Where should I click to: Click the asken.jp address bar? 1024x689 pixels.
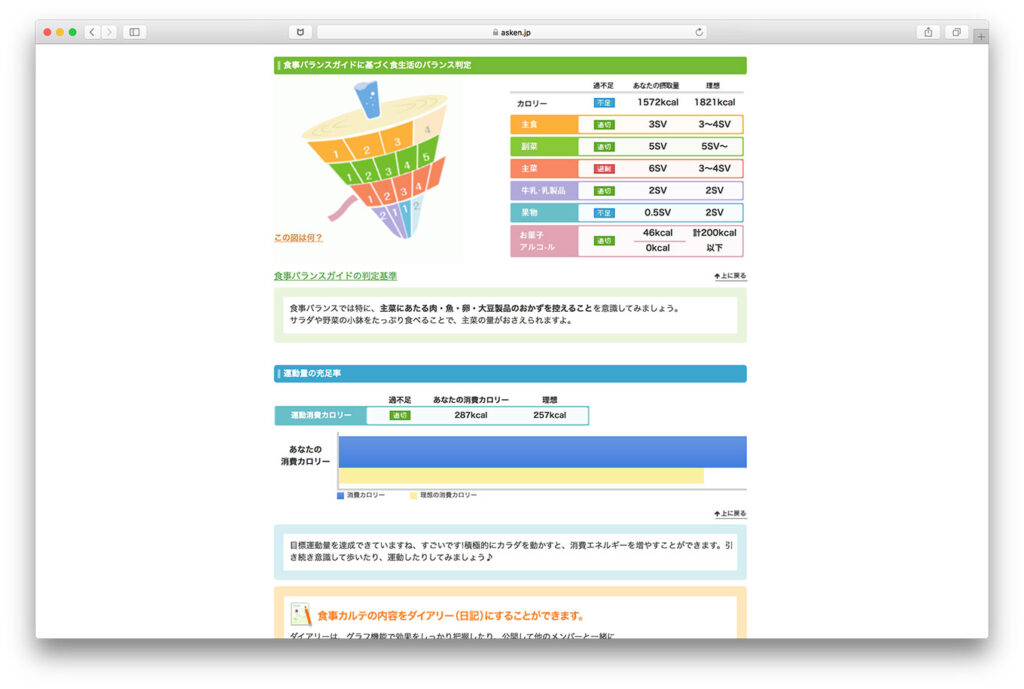[512, 32]
